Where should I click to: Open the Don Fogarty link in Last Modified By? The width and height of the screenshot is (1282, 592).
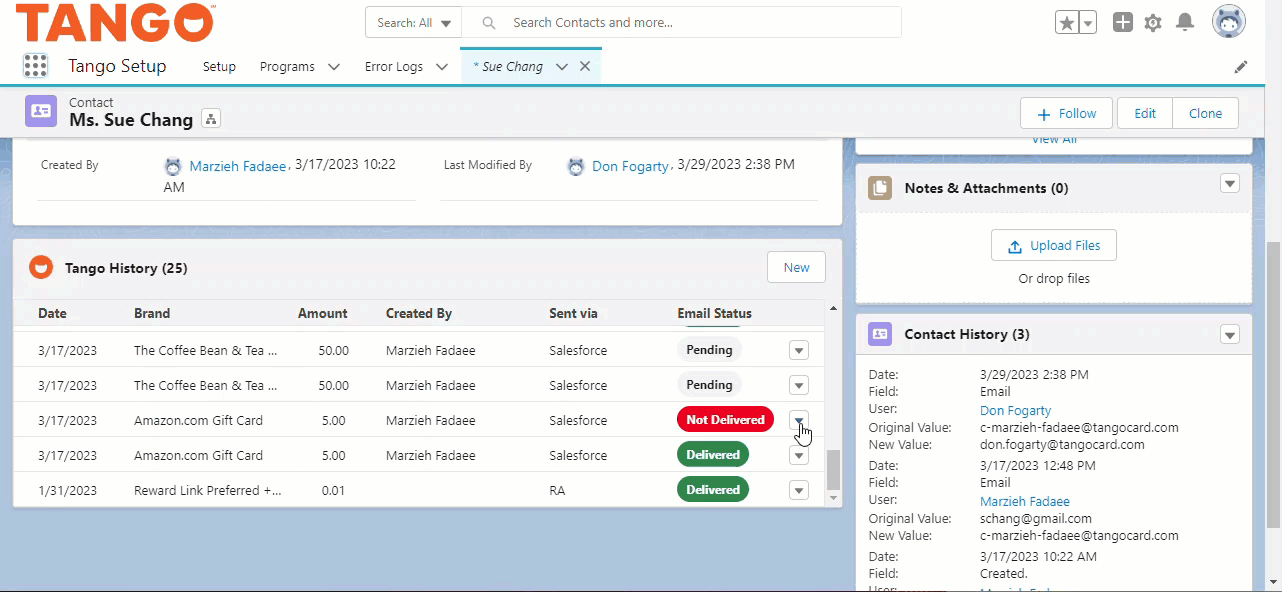(630, 167)
